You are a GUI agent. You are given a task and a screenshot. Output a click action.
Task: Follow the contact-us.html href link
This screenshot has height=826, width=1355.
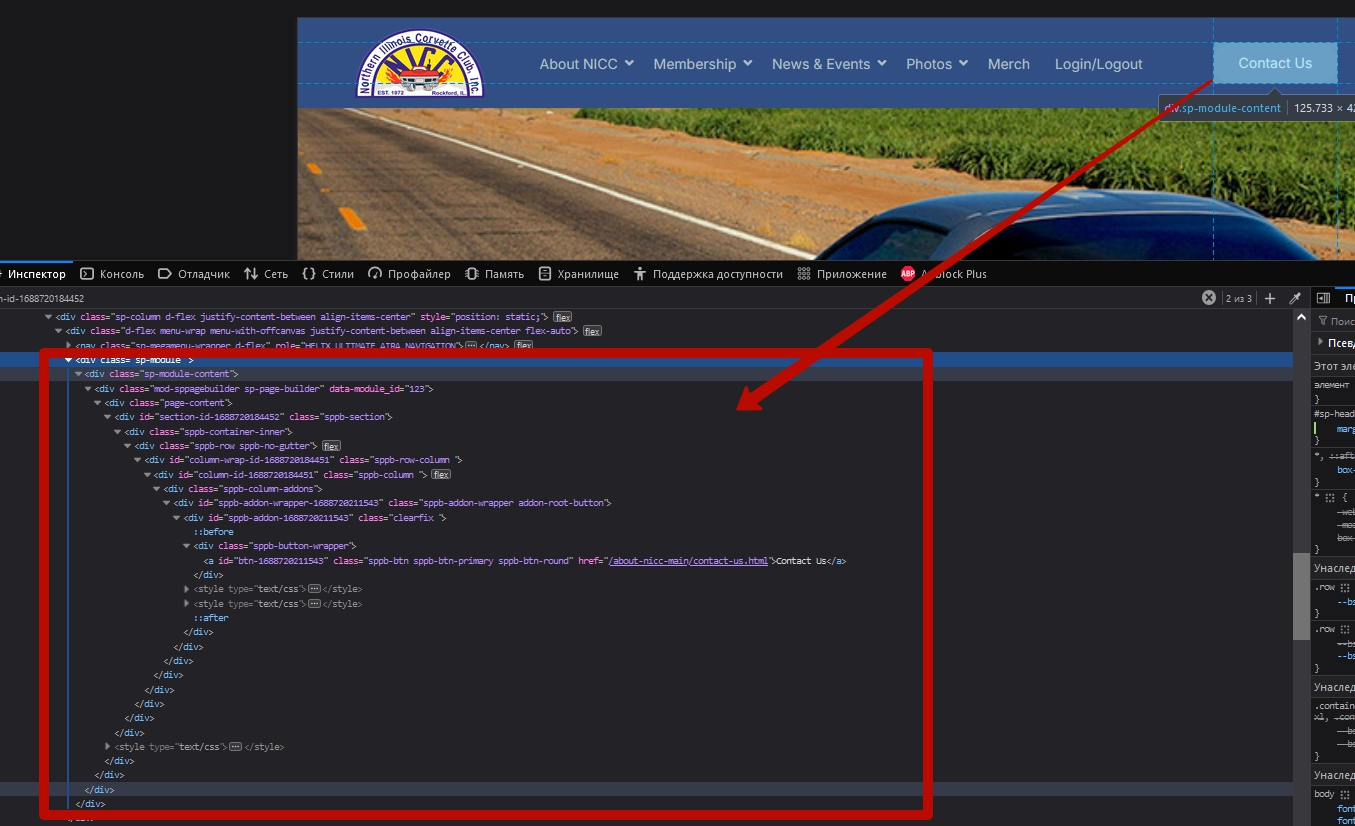[x=688, y=561]
